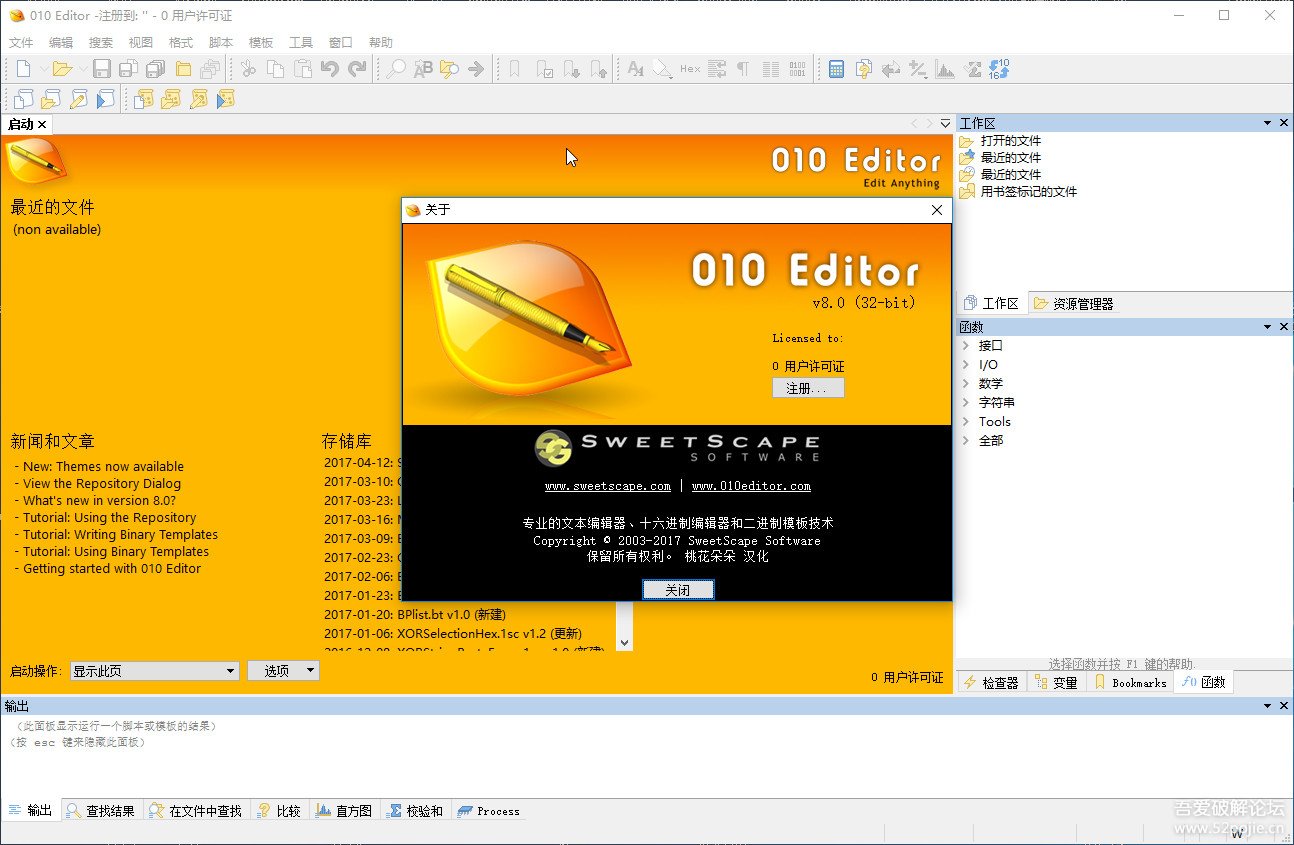Click the Replace AB toolbar icon
This screenshot has height=845, width=1294.
pos(423,69)
